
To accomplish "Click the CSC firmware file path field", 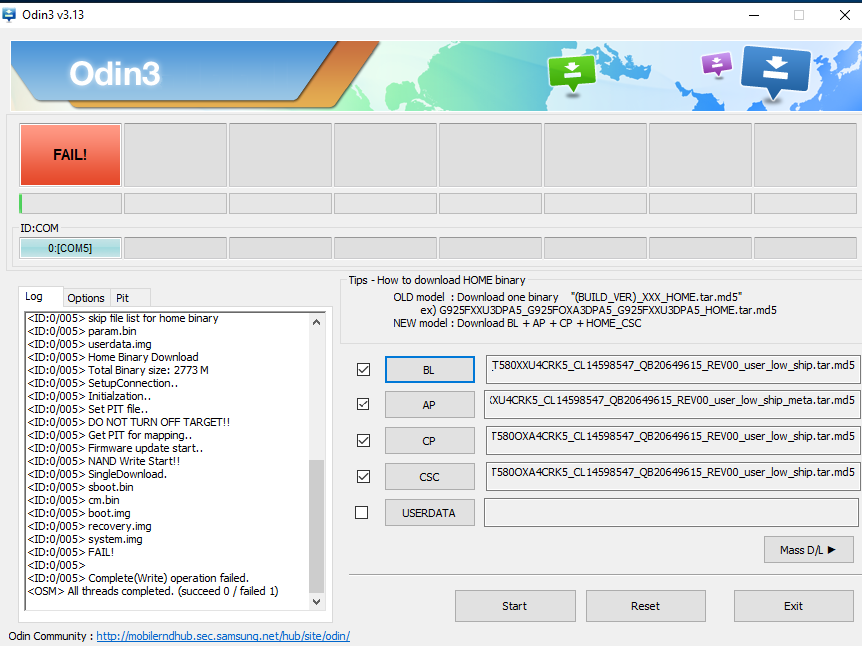I will tap(673, 476).
